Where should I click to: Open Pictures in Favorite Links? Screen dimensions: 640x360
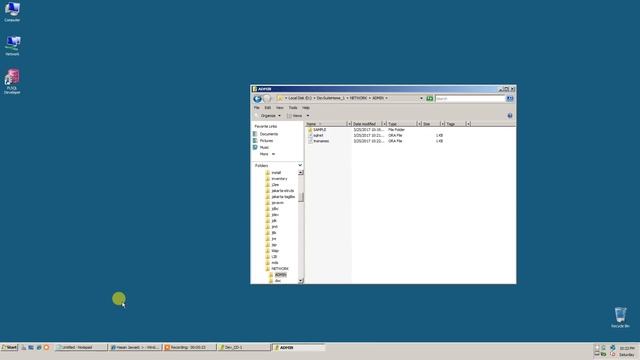pos(266,140)
